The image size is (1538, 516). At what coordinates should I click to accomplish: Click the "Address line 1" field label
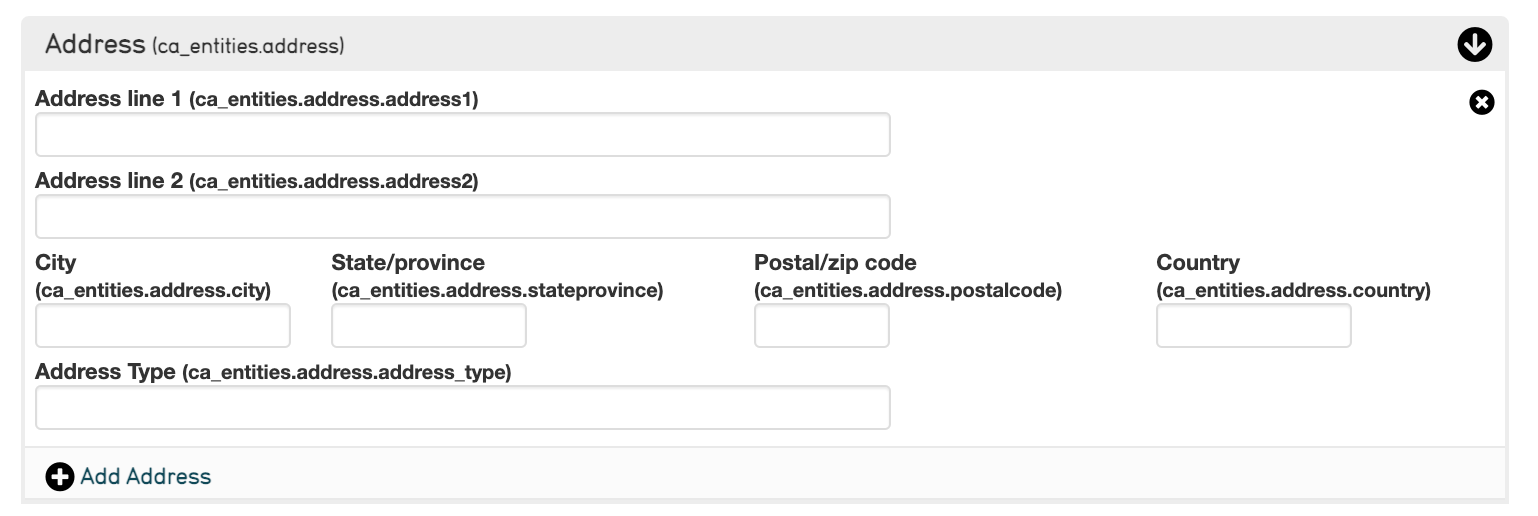click(110, 99)
